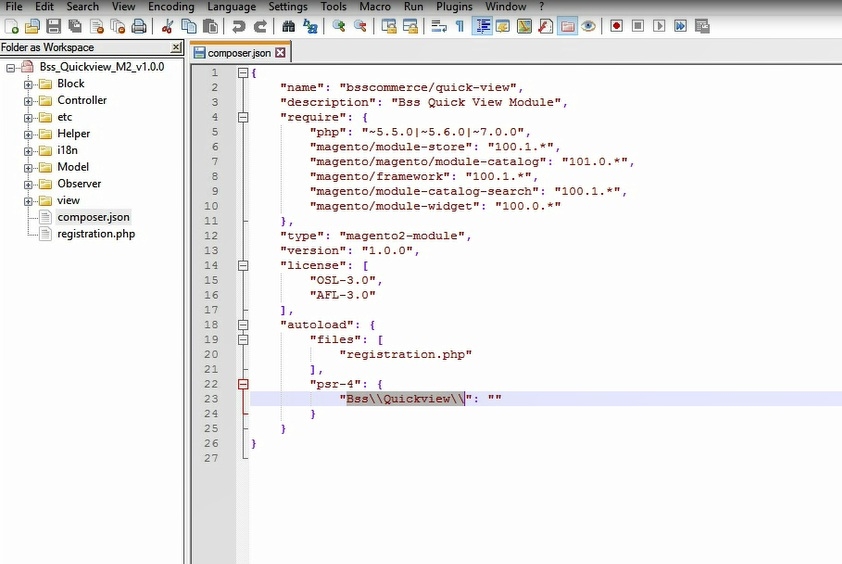The height and width of the screenshot is (564, 842).
Task: Toggle file monitoring eye icon
Action: (588, 26)
